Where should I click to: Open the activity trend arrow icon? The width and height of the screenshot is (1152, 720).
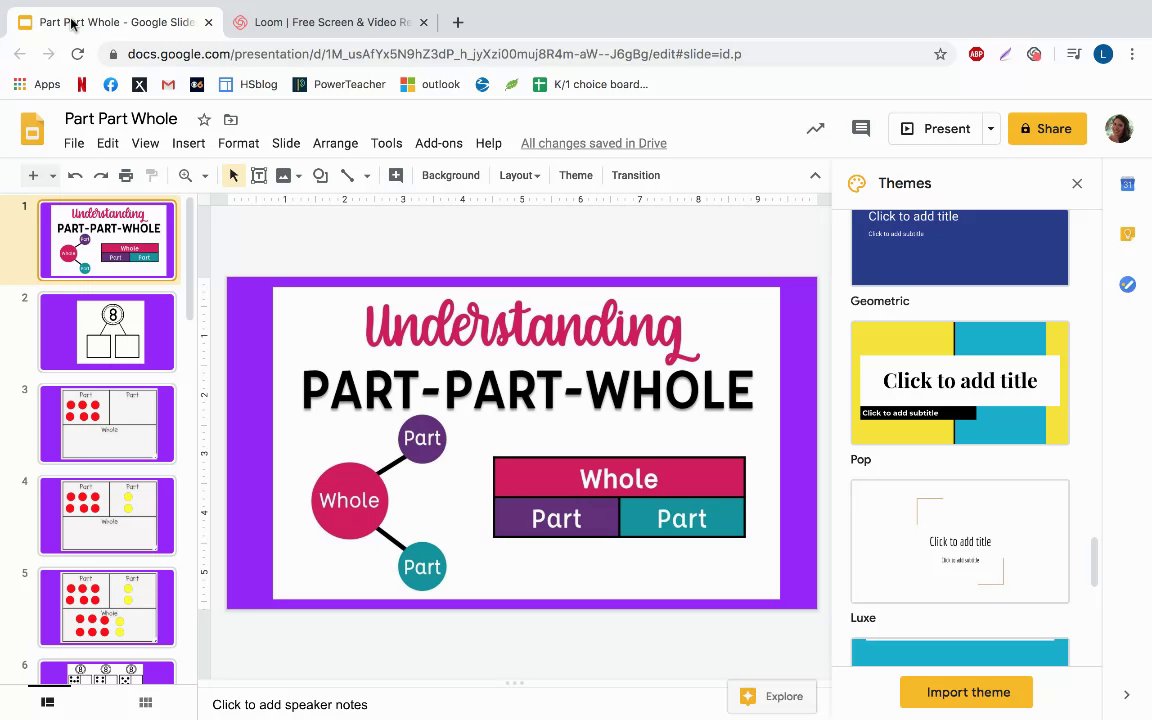[816, 129]
